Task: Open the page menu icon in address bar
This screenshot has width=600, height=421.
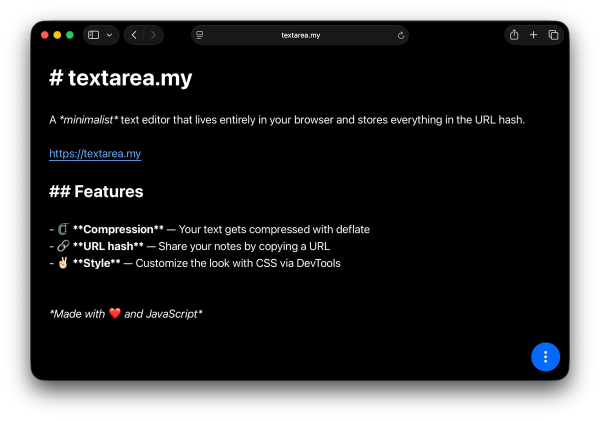Action: (201, 35)
